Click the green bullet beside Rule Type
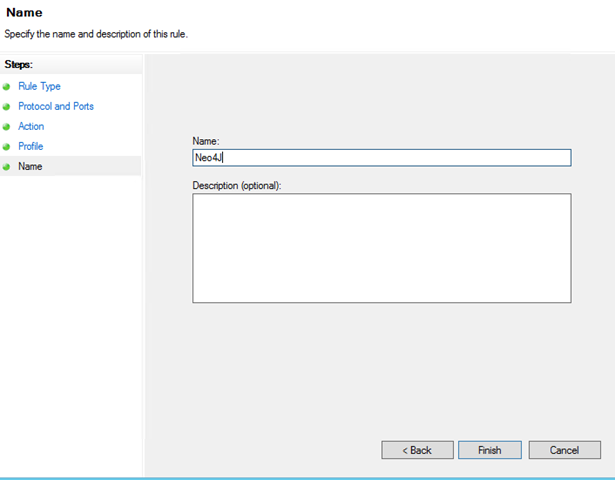The image size is (615, 480). [7, 87]
